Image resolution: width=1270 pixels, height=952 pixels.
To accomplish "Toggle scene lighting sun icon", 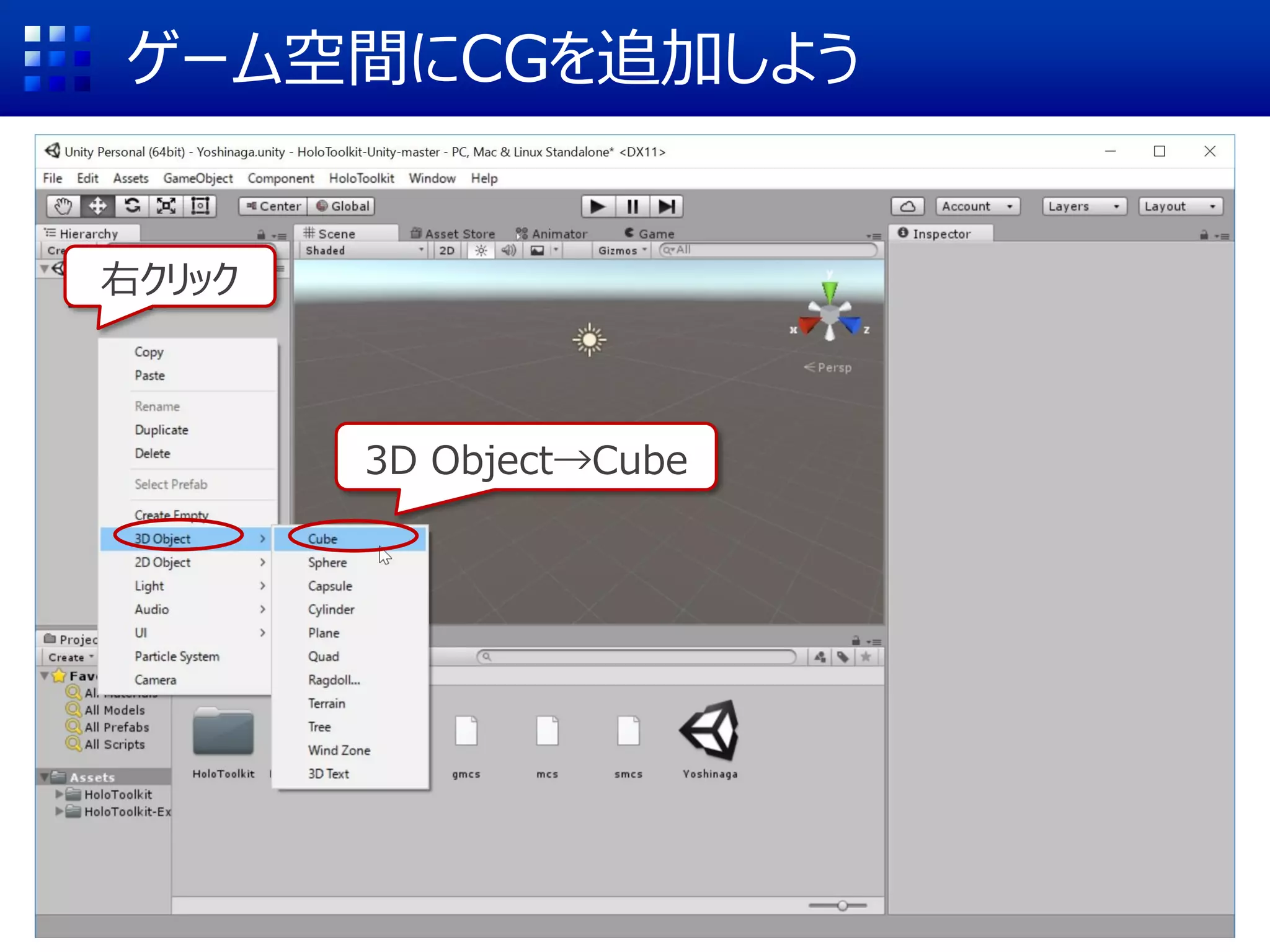I will point(481,250).
